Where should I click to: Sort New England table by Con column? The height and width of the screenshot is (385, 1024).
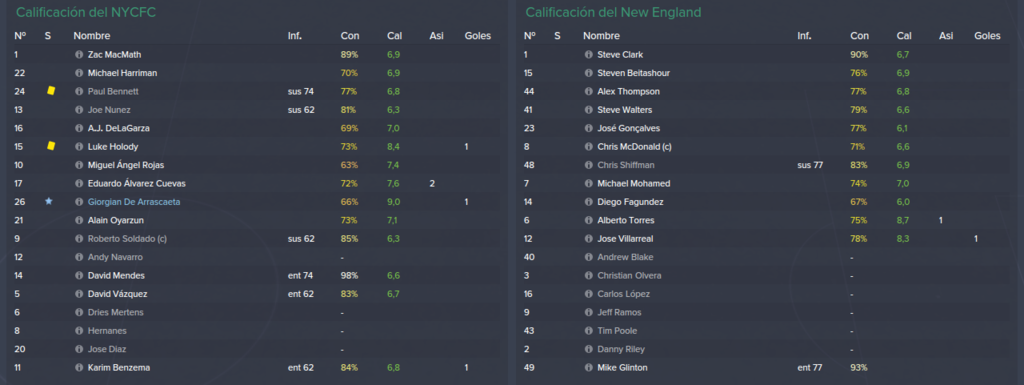click(859, 36)
